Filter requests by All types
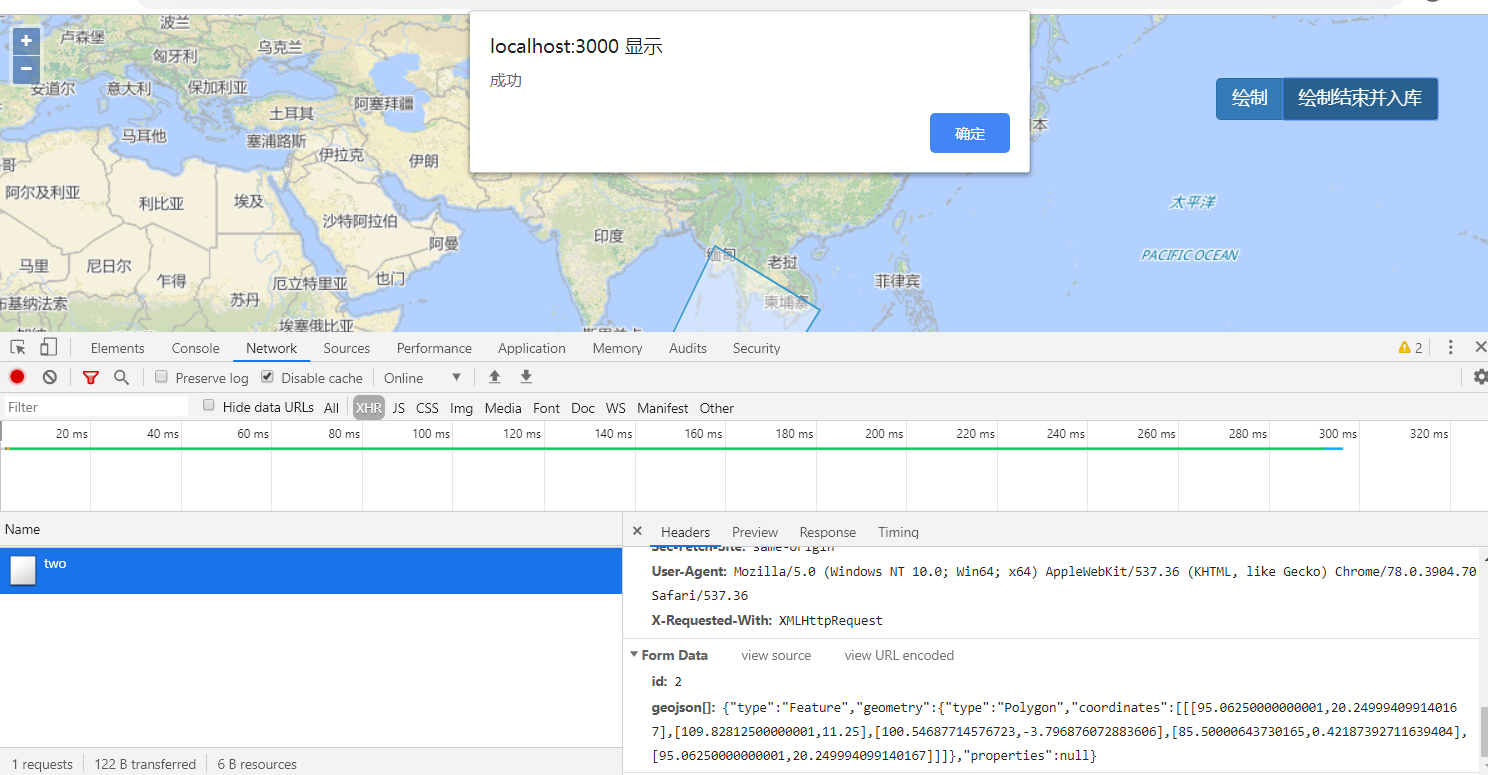 click(331, 407)
